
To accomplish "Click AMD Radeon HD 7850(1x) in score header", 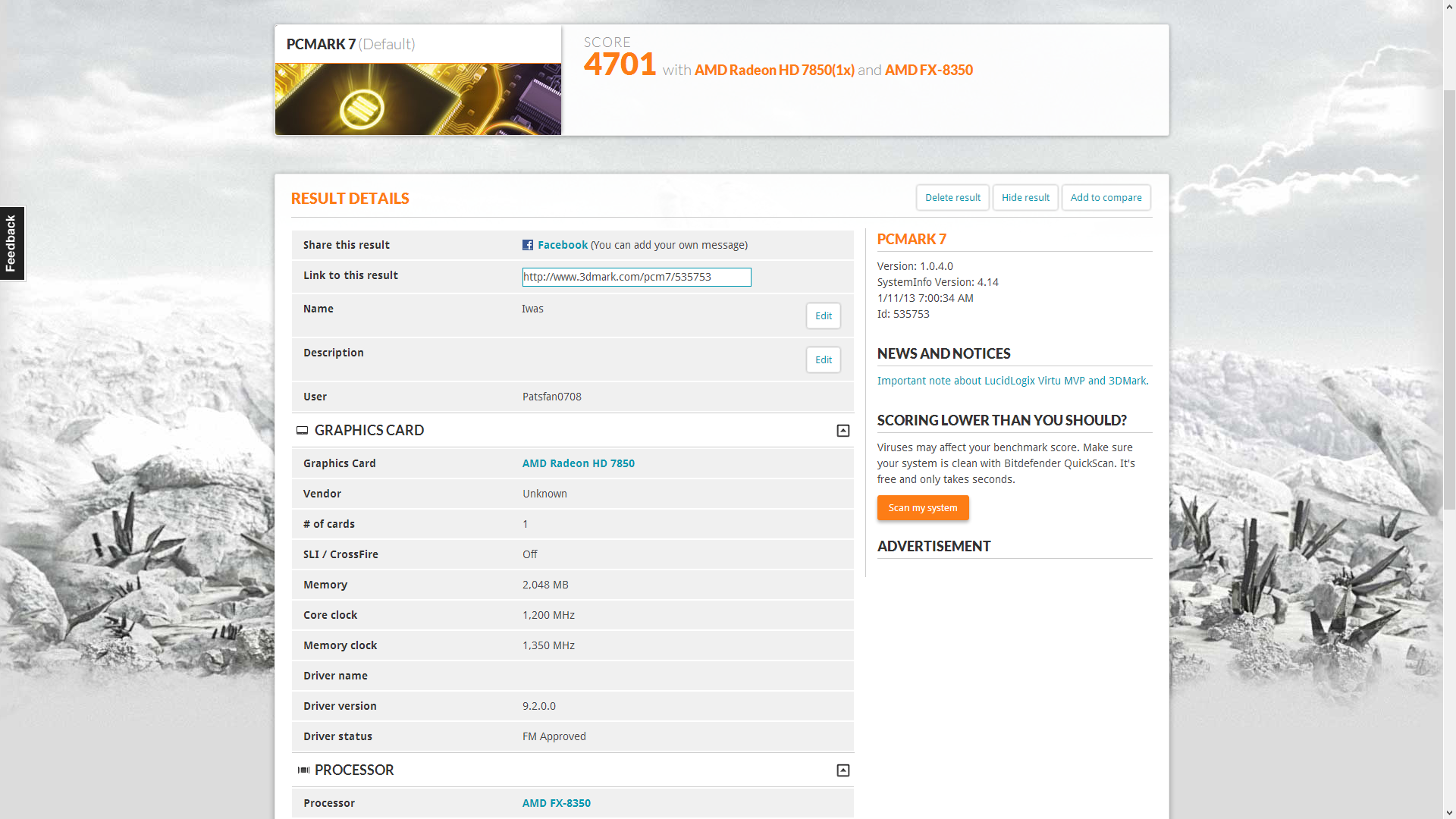I will click(774, 70).
